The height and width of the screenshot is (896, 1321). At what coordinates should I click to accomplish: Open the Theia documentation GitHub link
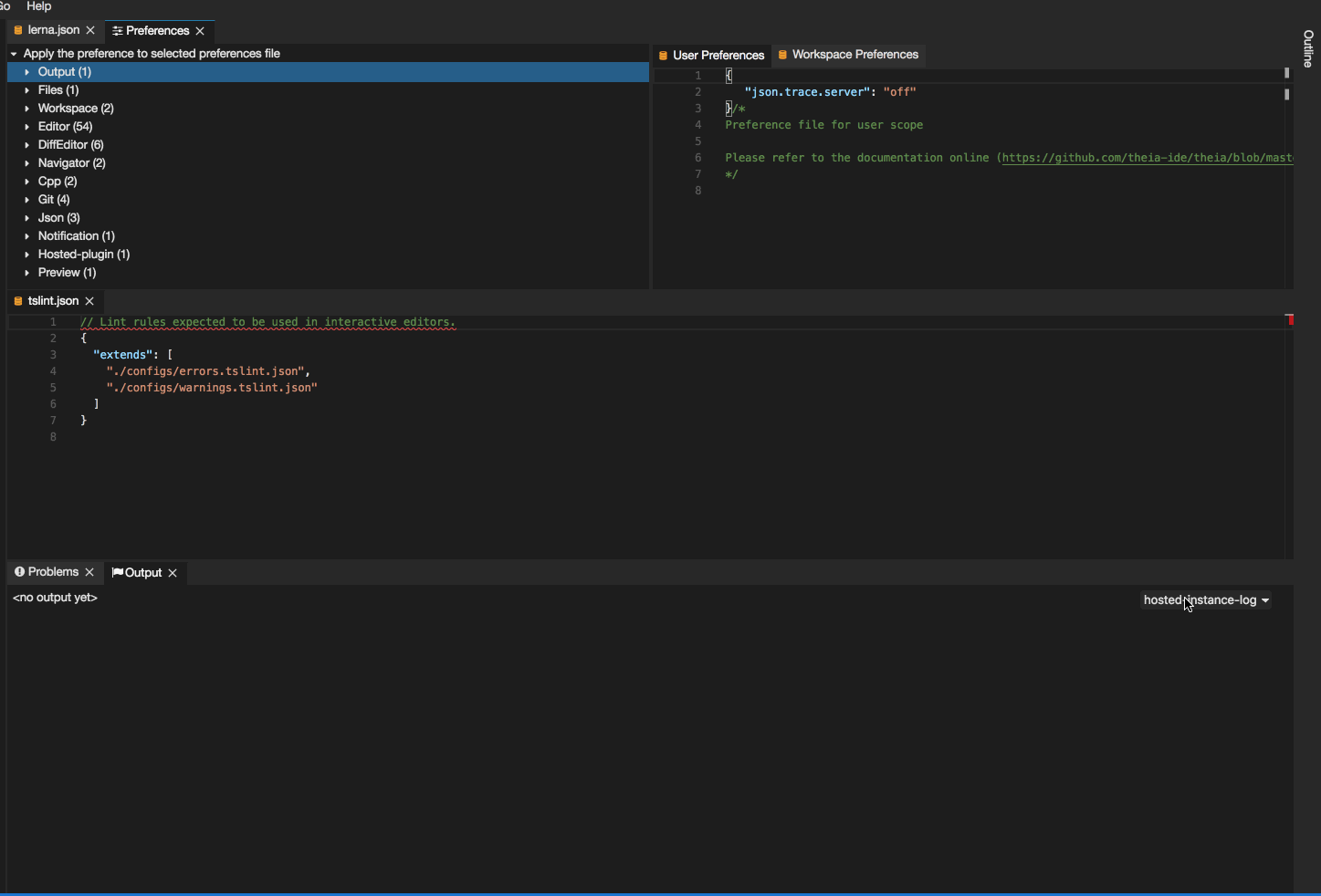[x=1141, y=157]
